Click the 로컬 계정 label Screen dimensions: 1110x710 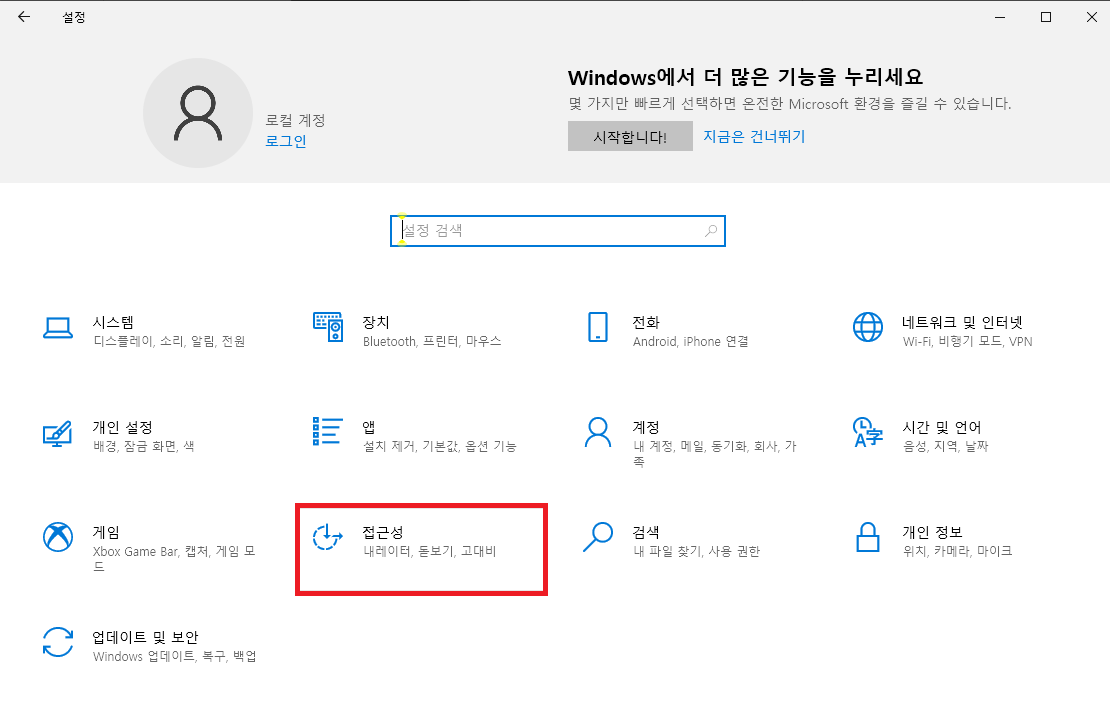coord(295,120)
